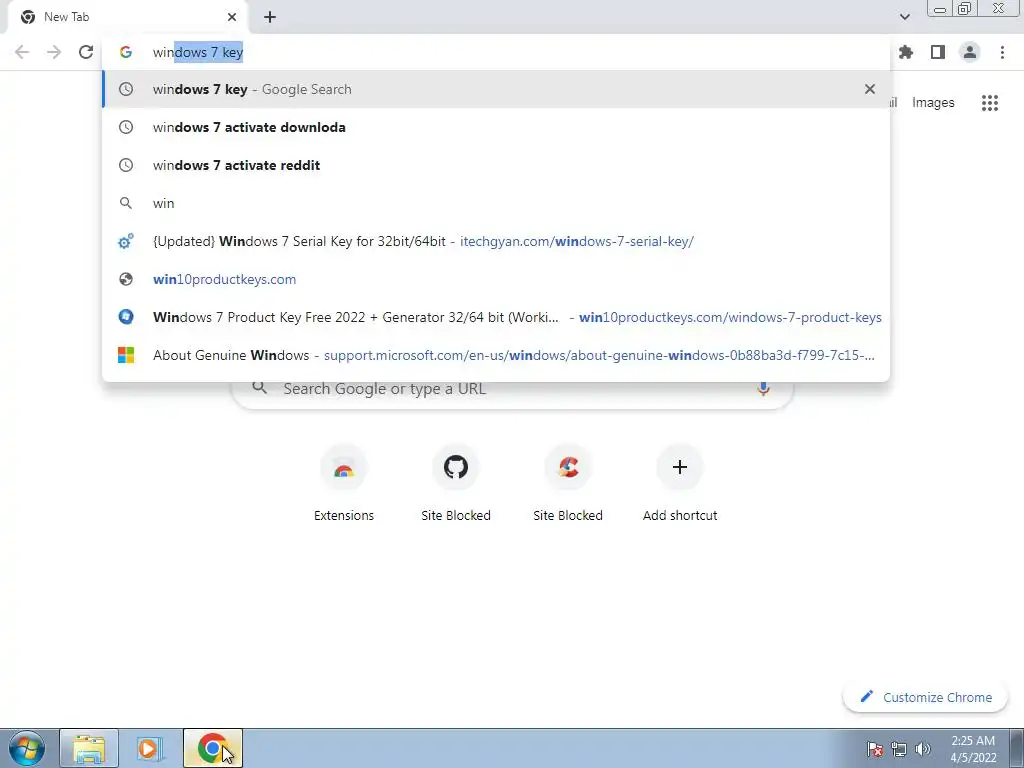Click the omnibox text 'windows 7 key'
This screenshot has width=1024, height=768.
pos(198,52)
